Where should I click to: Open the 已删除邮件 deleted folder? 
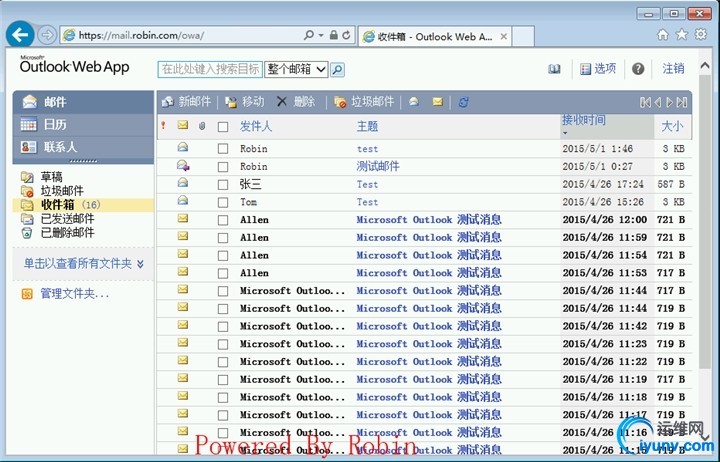click(68, 233)
